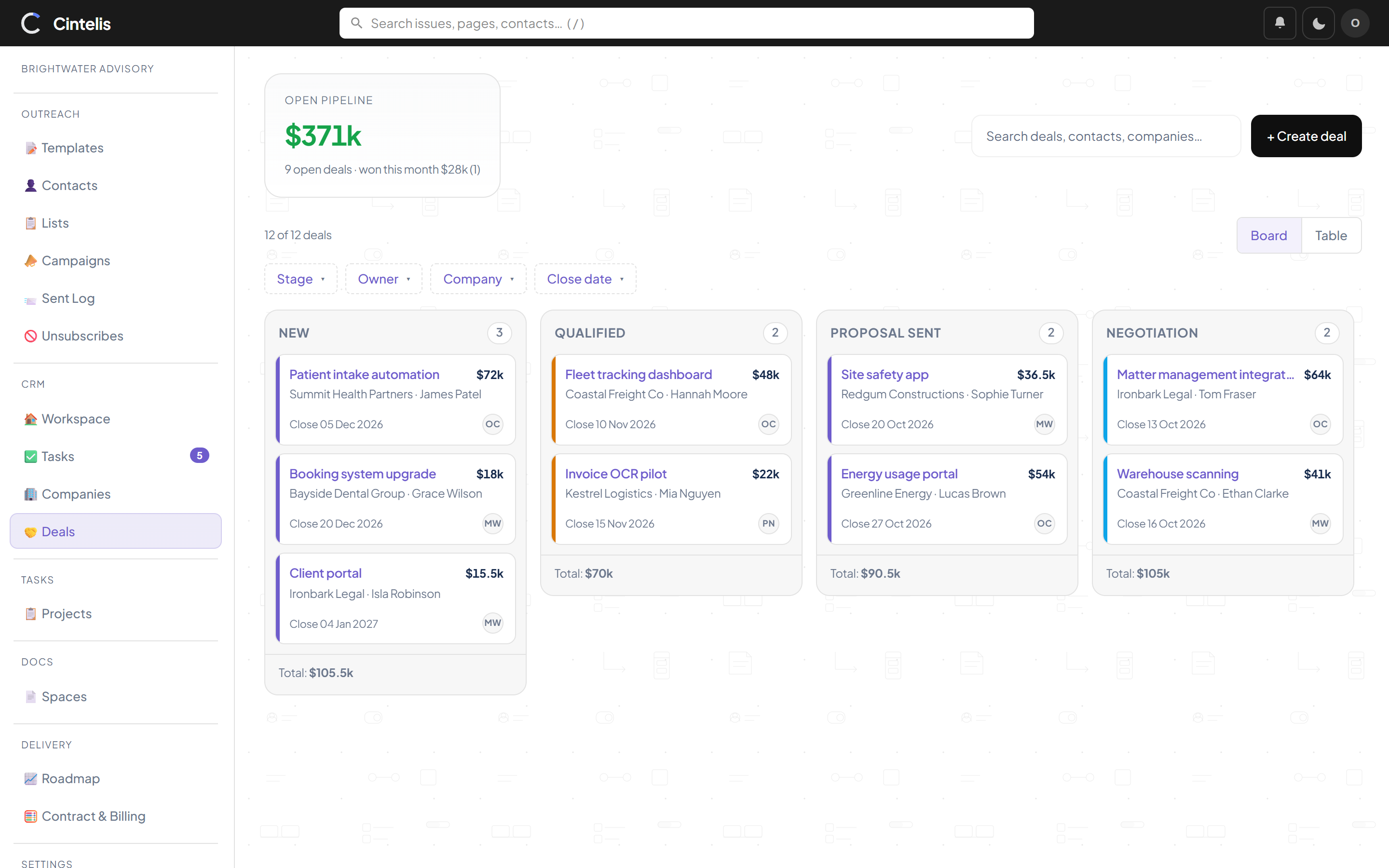The height and width of the screenshot is (868, 1389).
Task: Open Projects in the sidebar
Action: 115,614
